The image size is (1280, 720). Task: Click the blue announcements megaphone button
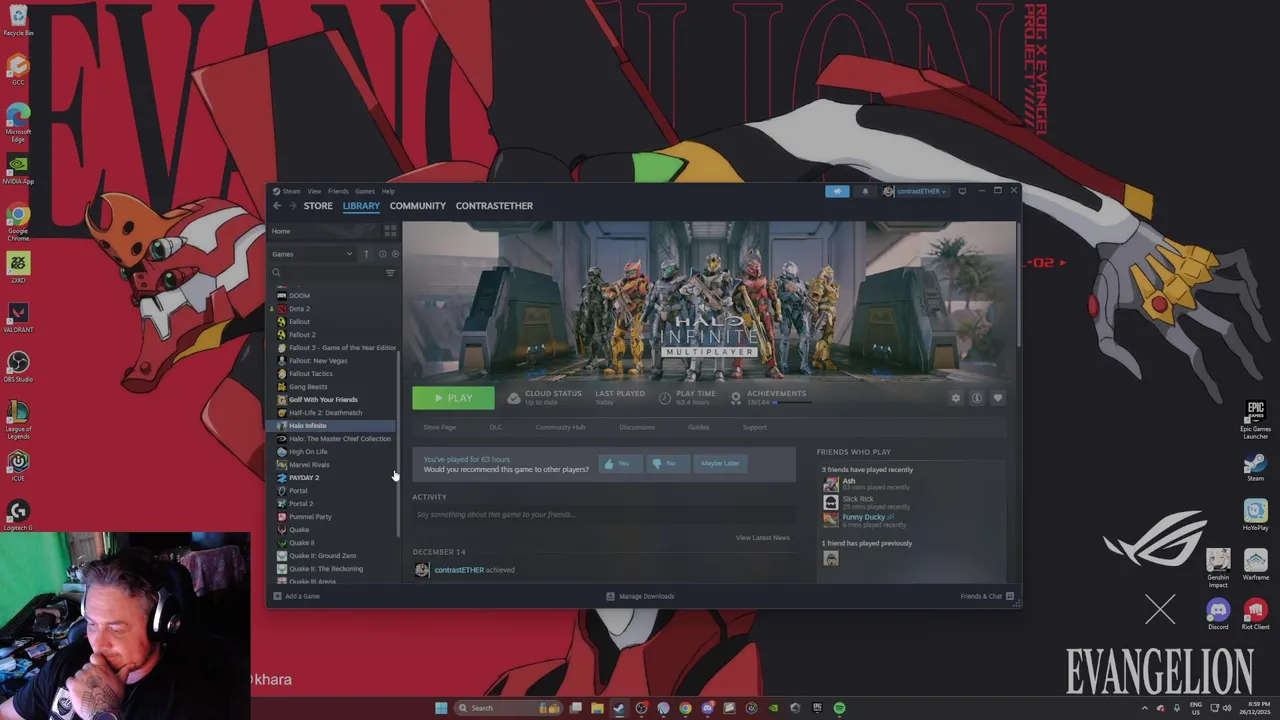pos(837,191)
